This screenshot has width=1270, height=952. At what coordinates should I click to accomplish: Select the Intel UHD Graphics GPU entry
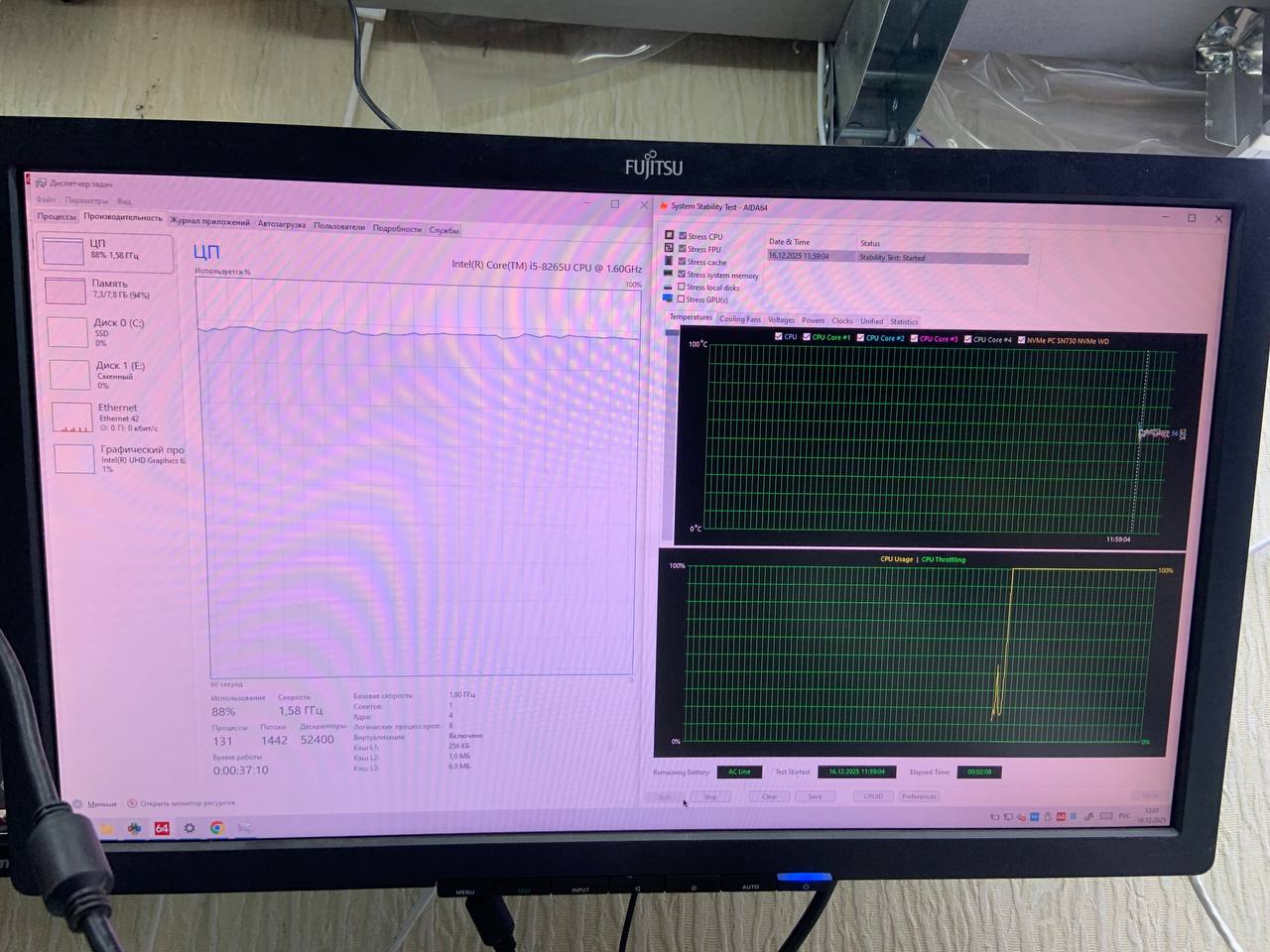pos(74,458)
